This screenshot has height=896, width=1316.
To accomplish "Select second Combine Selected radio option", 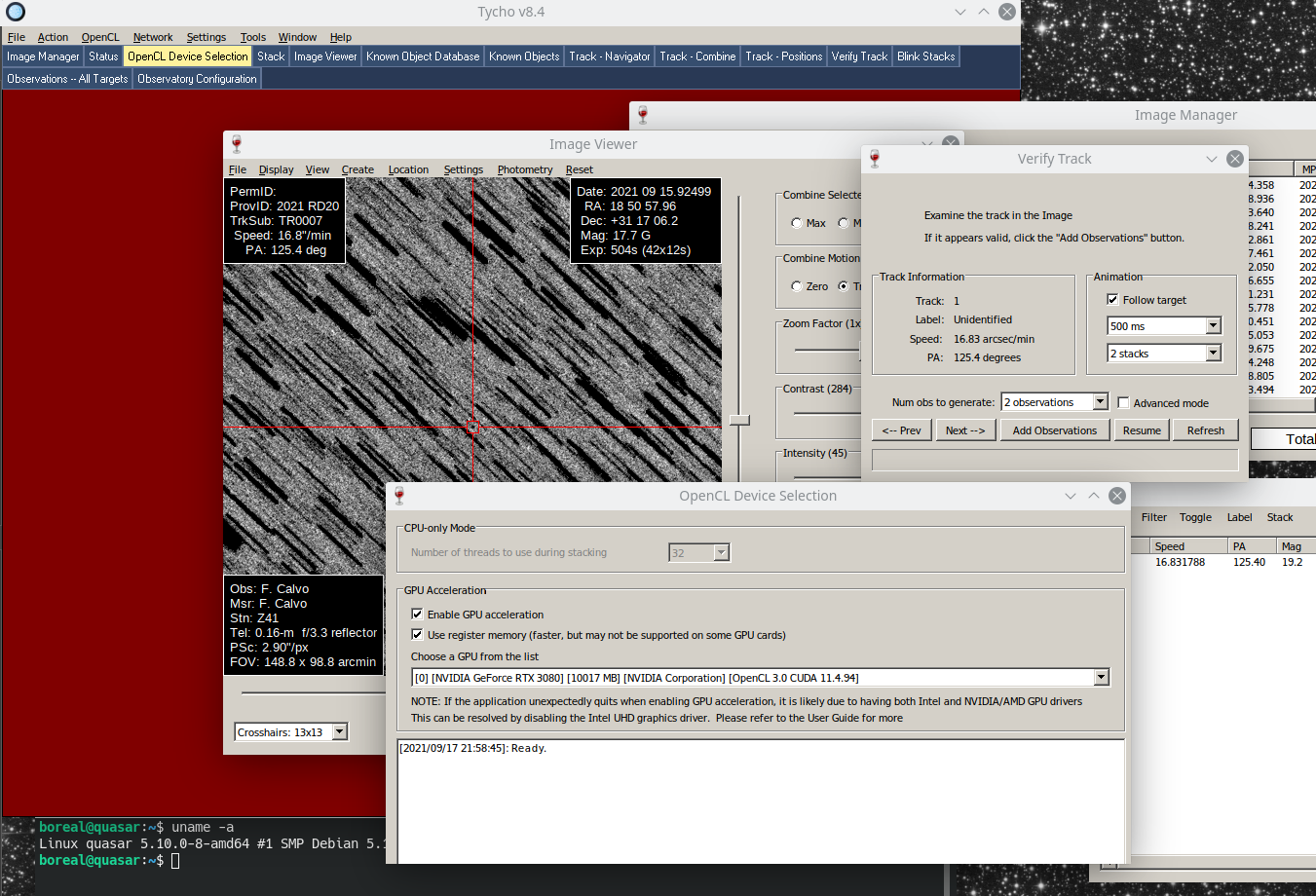I will tap(844, 223).
